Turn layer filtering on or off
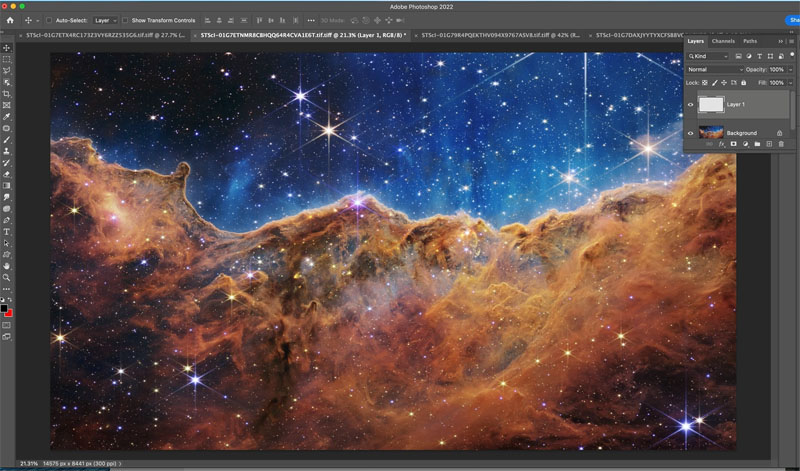Screen dimensions: 800x471 pyautogui.click(x=792, y=54)
